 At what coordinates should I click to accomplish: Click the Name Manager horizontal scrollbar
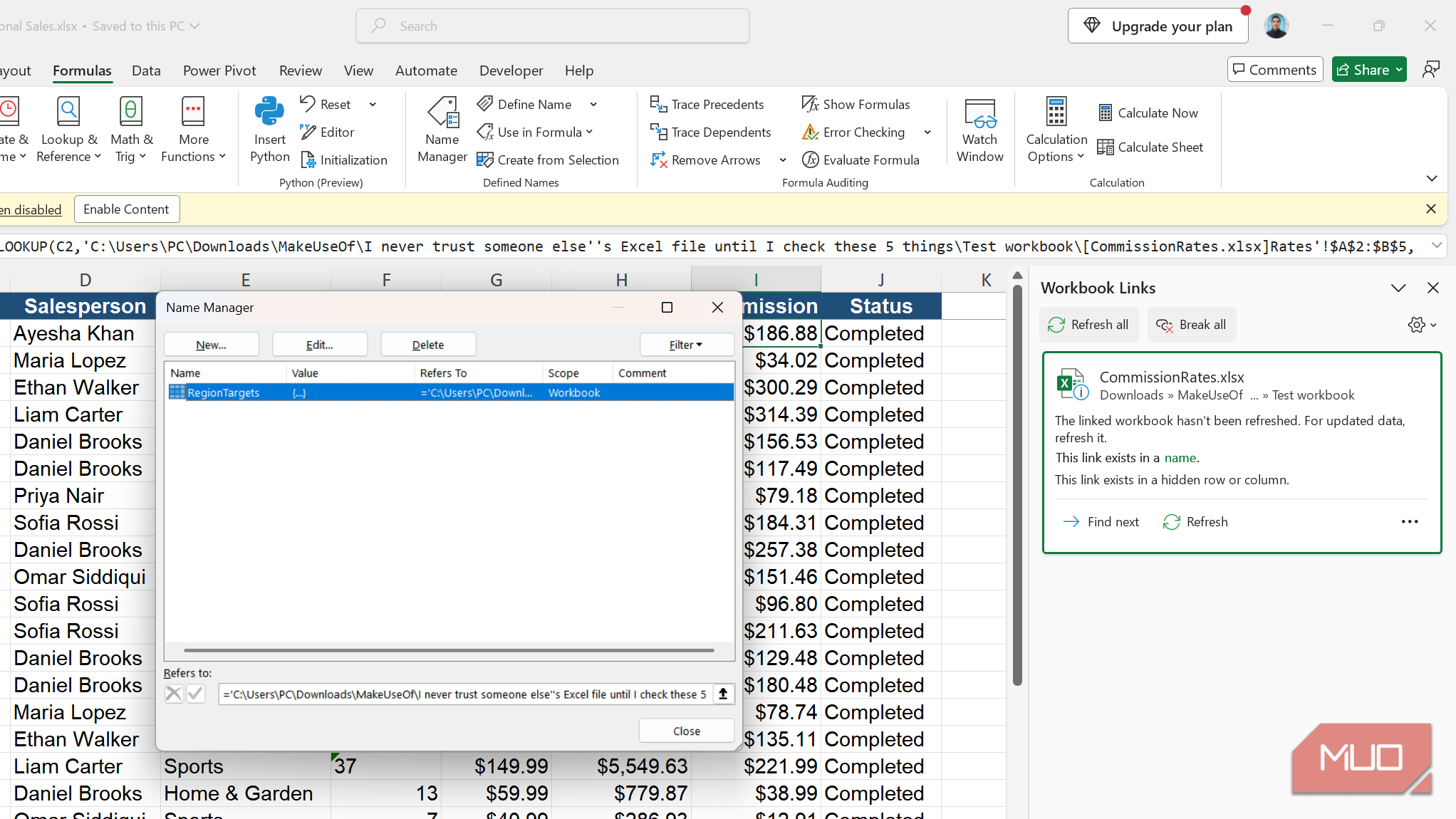click(449, 650)
